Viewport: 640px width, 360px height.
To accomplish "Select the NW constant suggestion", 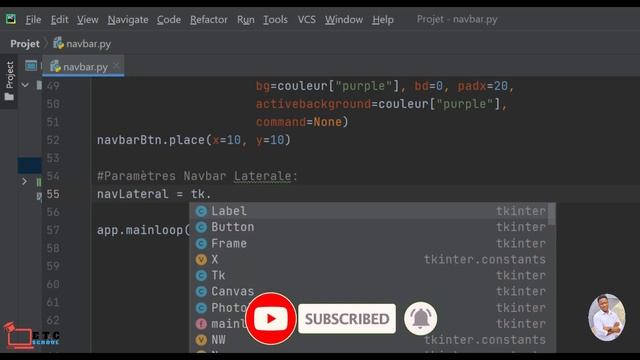I will [x=369, y=340].
